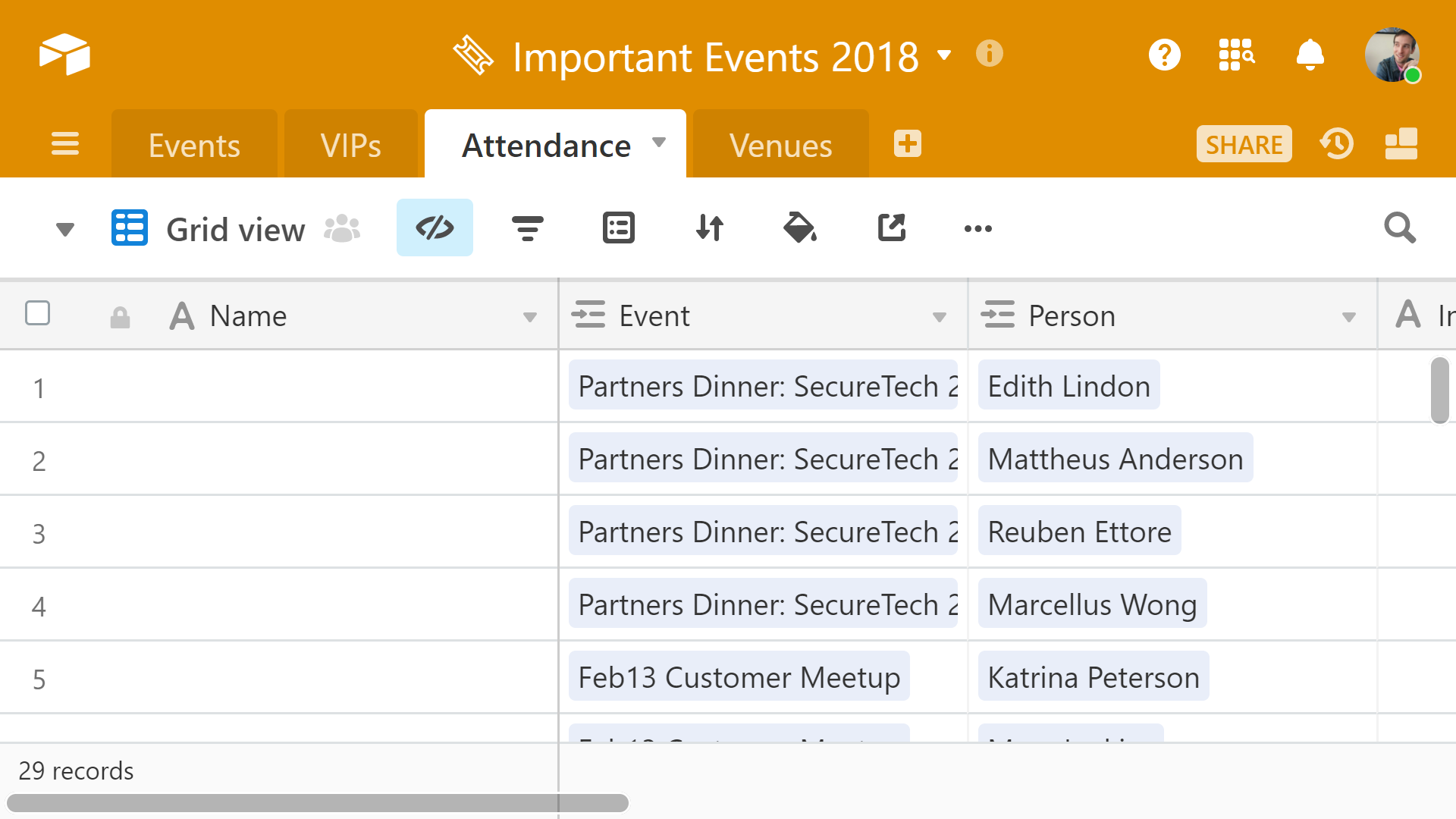Click the horizontal scrollbar at bottom
This screenshot has height=819, width=1456.
click(x=318, y=802)
